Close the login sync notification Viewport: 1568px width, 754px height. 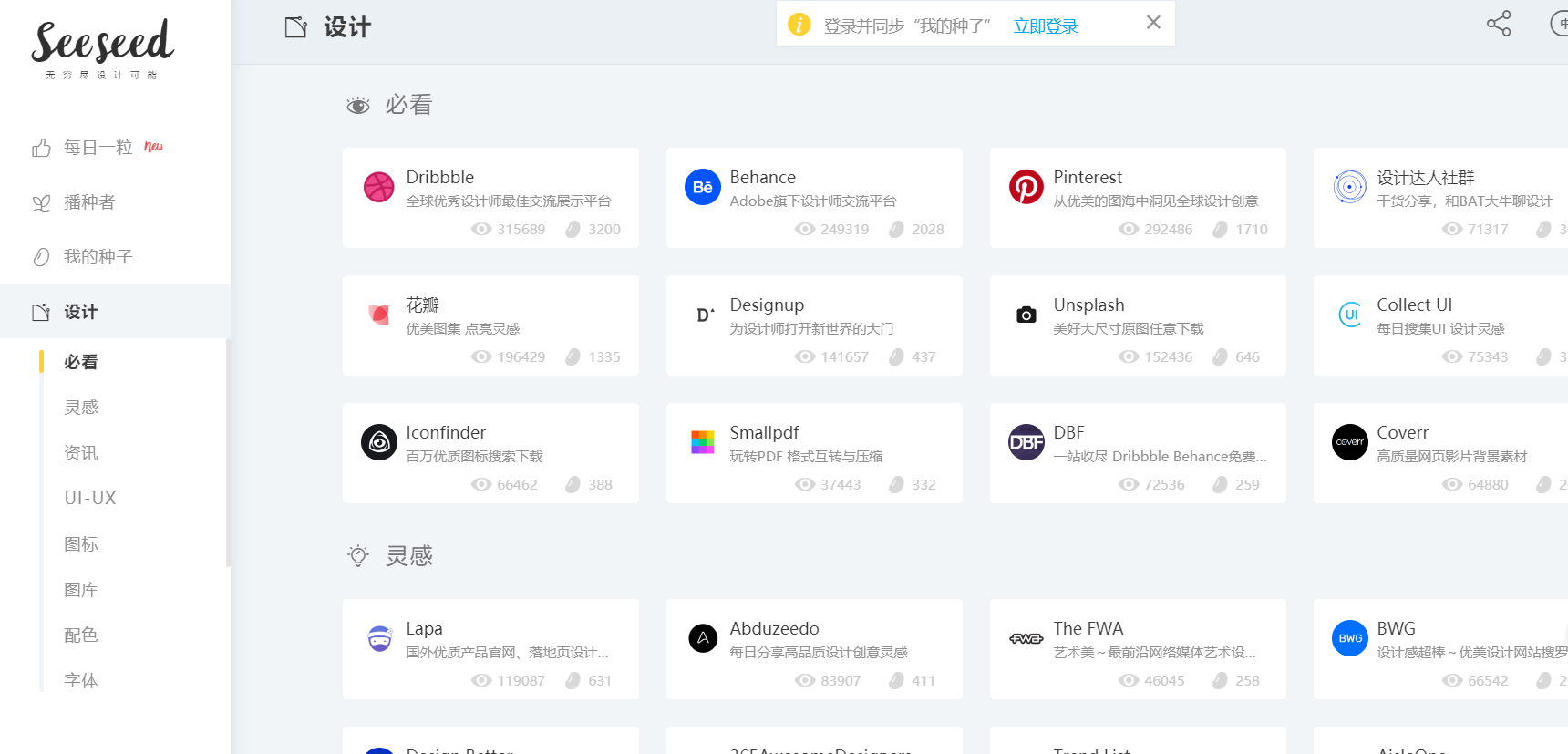pos(1153,23)
